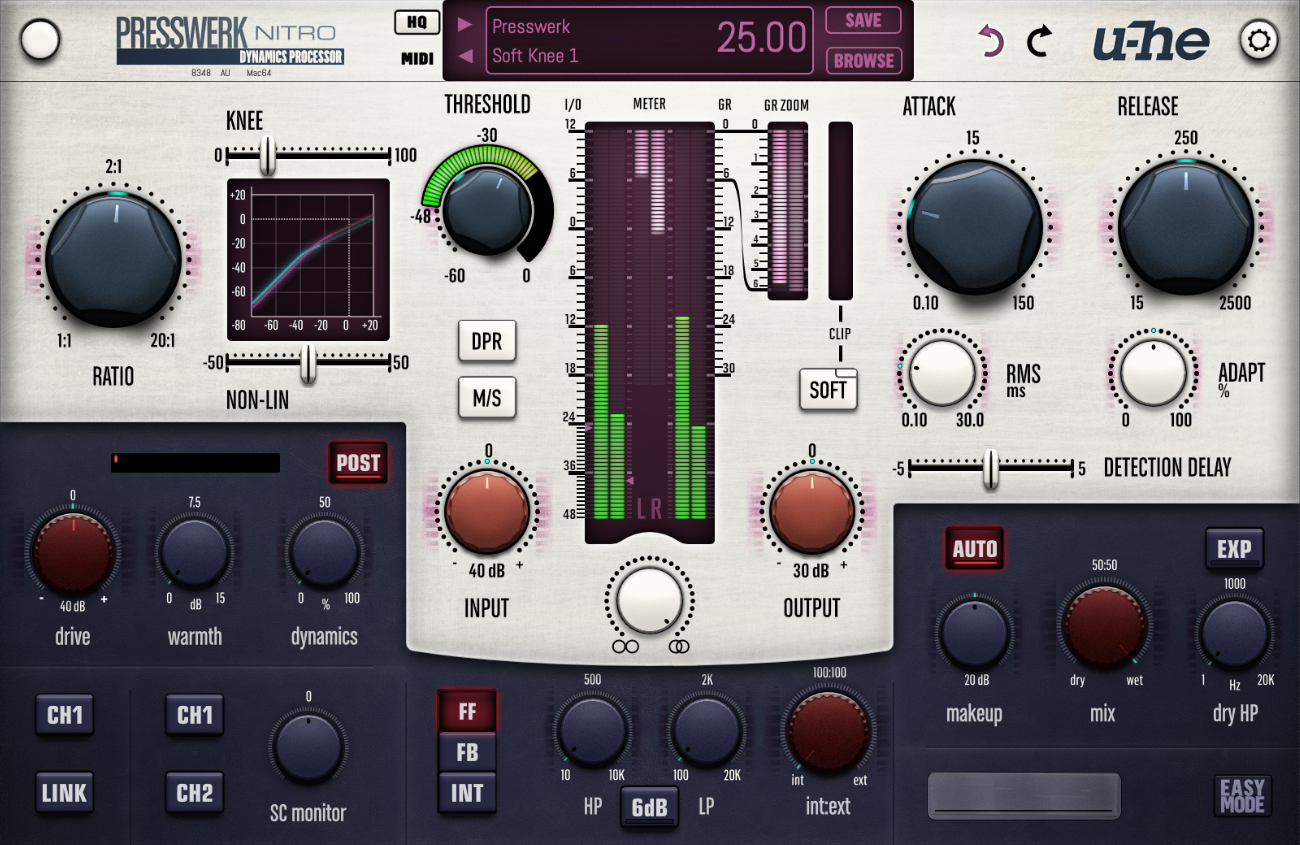Click the black saturation meter display
Image resolution: width=1300 pixels, height=845 pixels.
[195, 463]
